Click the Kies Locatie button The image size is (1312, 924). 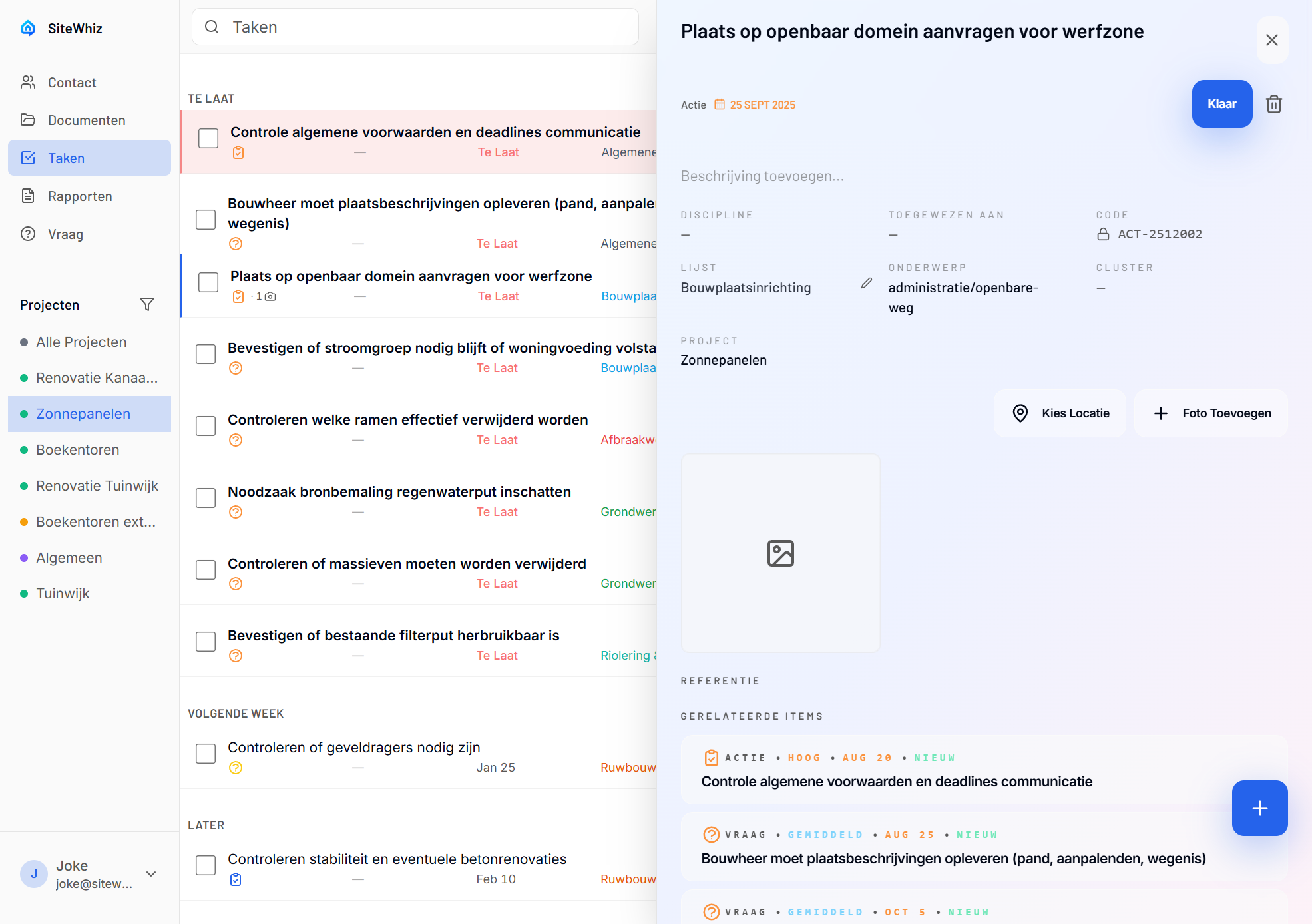tap(1060, 413)
